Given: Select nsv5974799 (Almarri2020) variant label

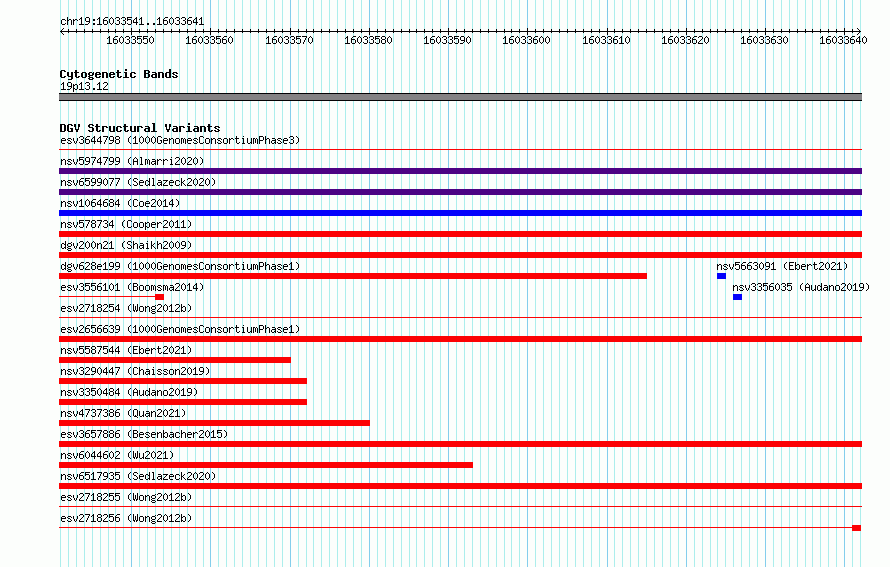Looking at the screenshot, I should [132, 161].
